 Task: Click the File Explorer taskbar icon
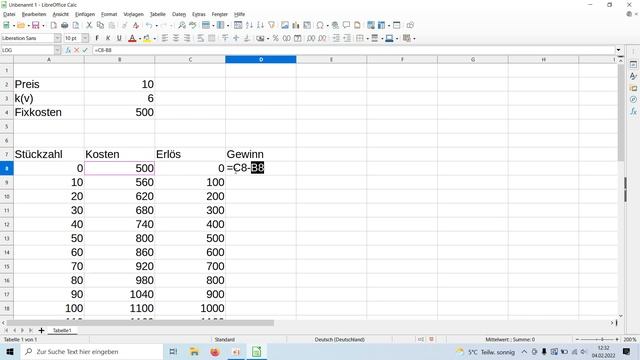pos(194,351)
